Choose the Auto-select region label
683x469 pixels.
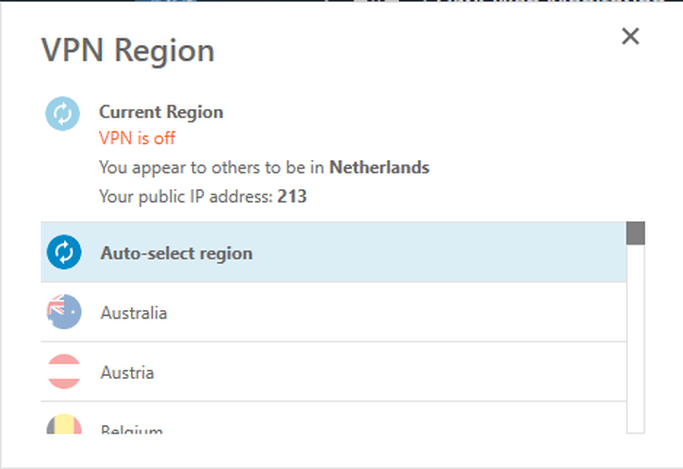[176, 253]
